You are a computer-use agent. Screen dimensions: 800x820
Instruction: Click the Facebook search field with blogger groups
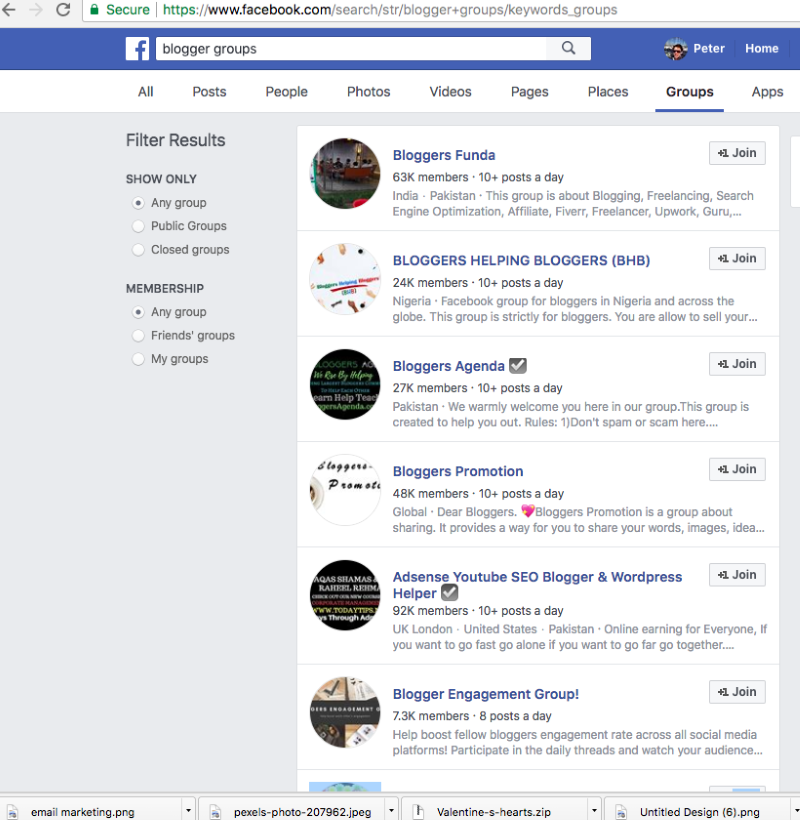[x=351, y=49]
